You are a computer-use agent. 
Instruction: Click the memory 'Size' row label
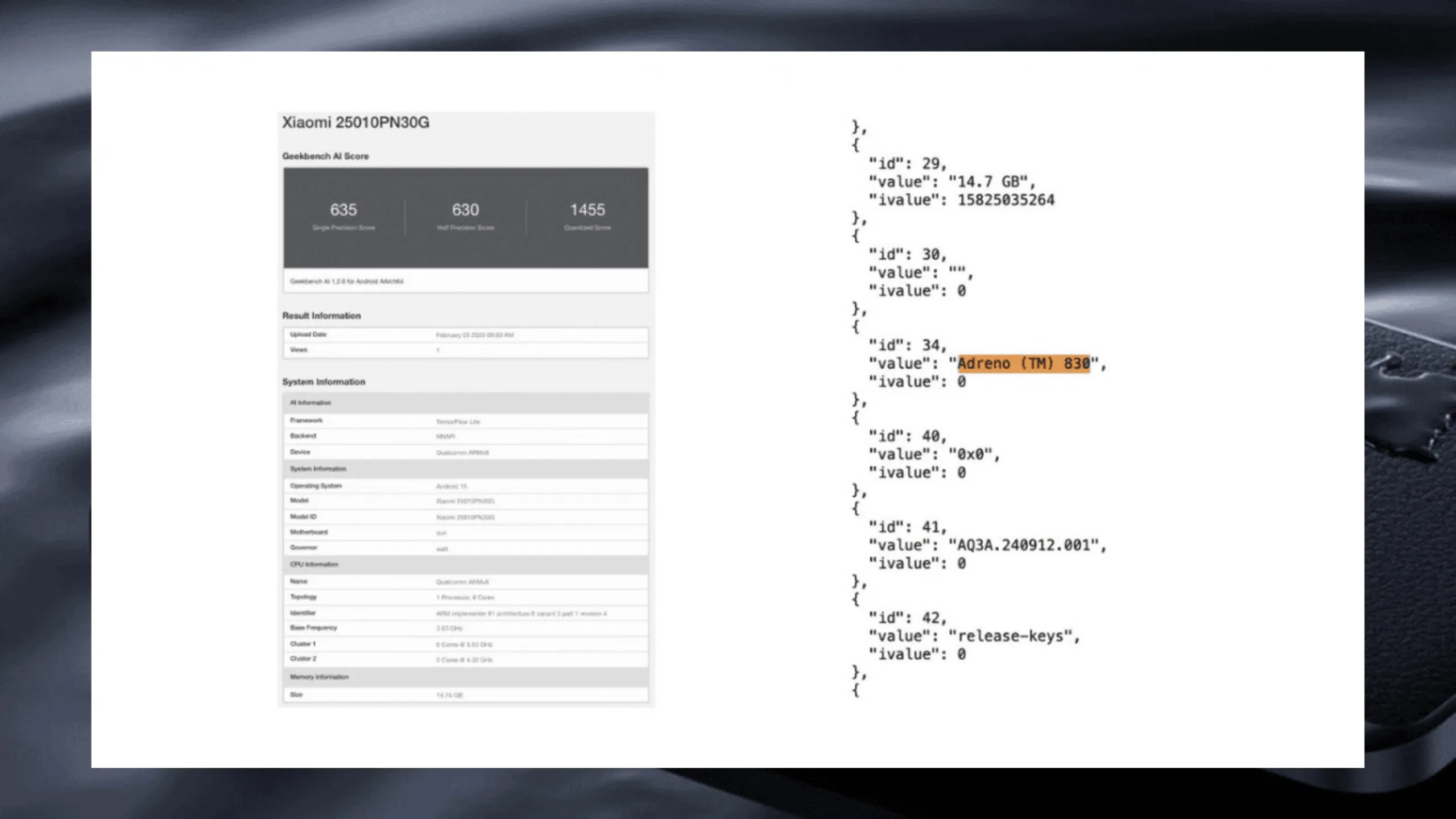(296, 694)
